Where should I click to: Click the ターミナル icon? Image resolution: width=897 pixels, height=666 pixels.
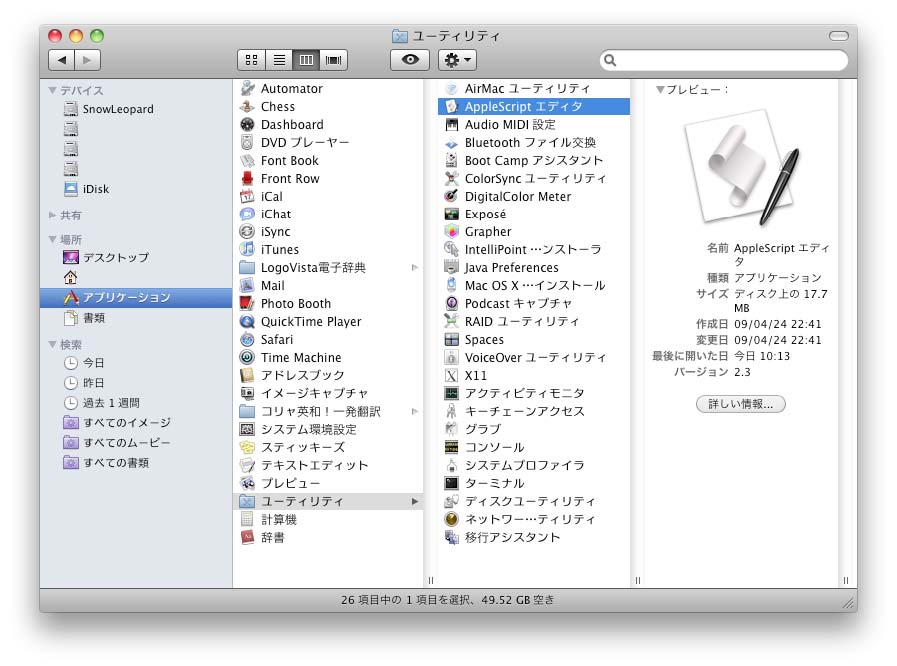click(451, 483)
